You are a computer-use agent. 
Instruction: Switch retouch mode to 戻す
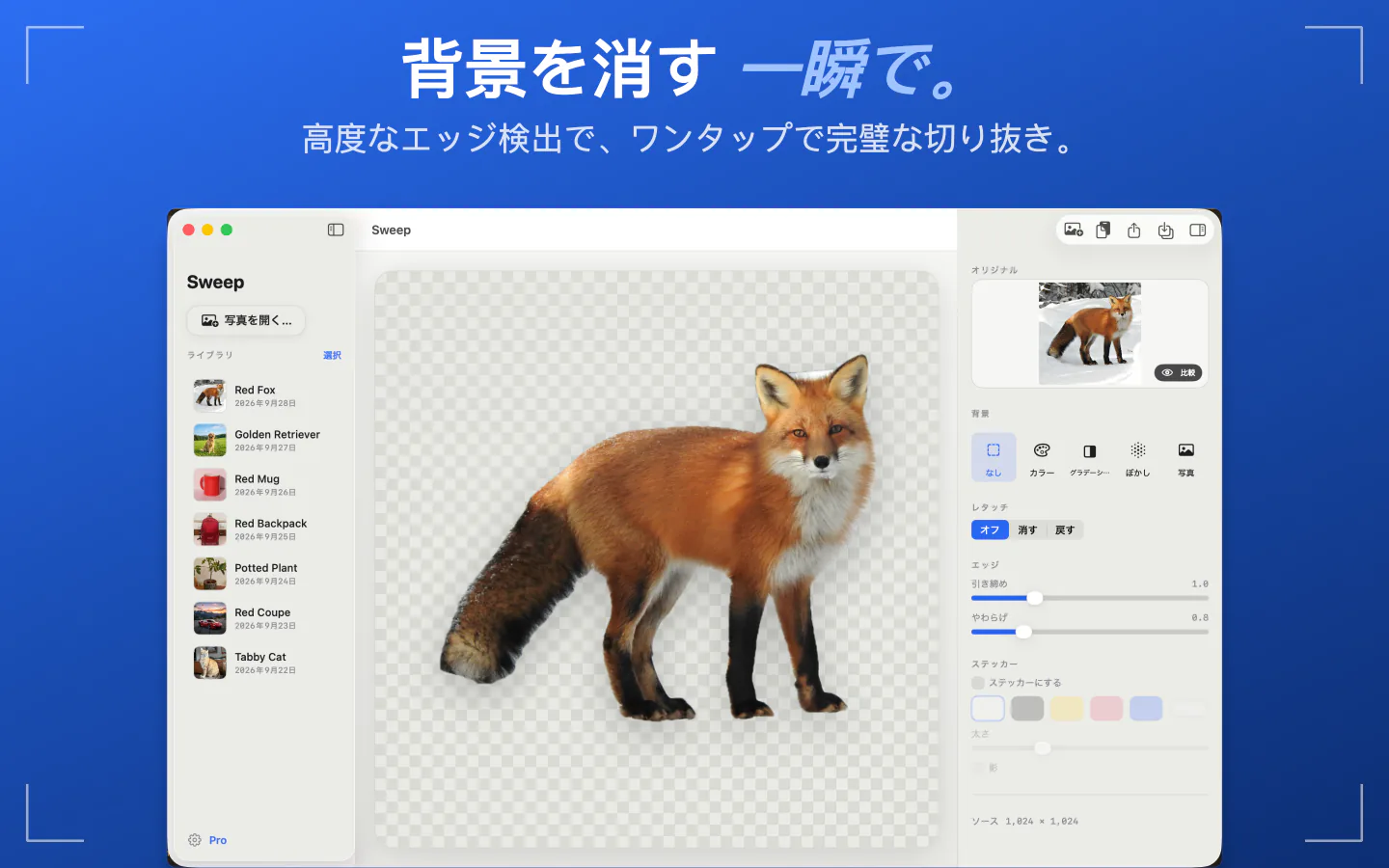(x=1065, y=529)
